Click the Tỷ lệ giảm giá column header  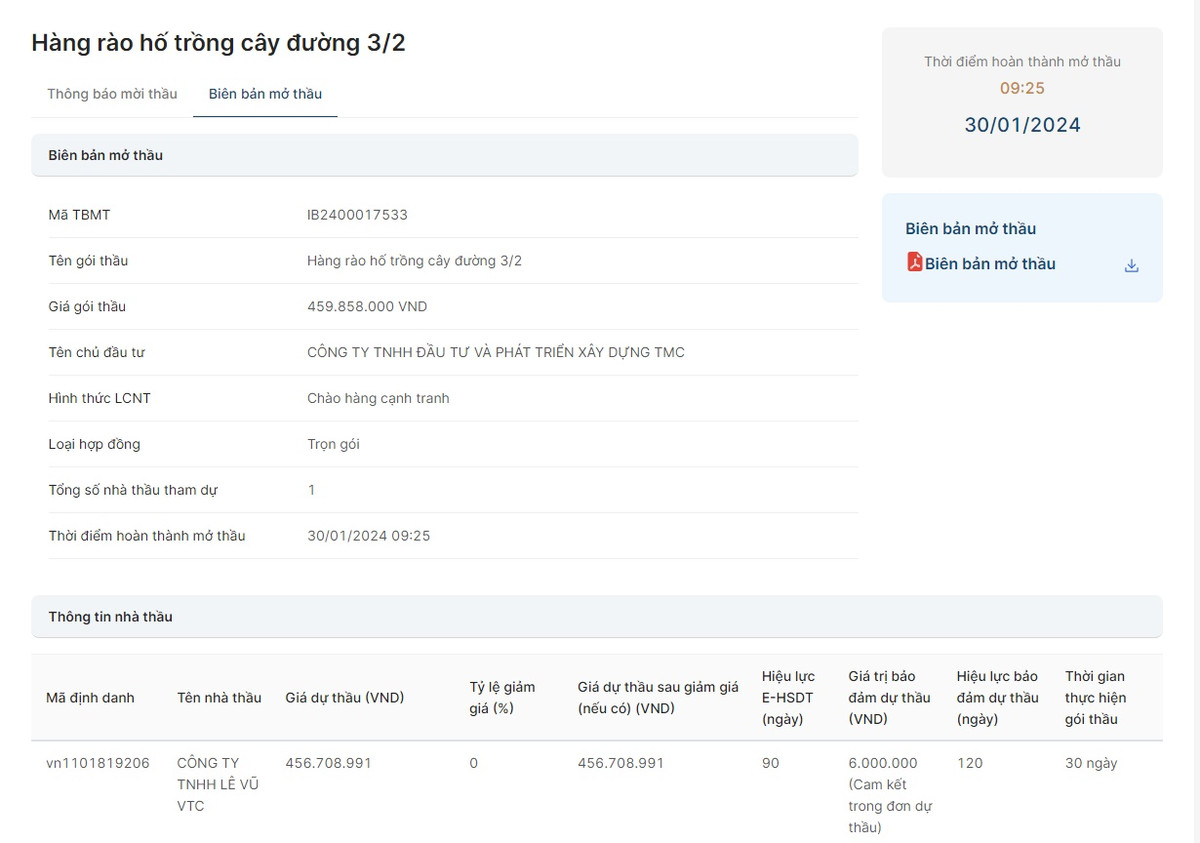(502, 697)
